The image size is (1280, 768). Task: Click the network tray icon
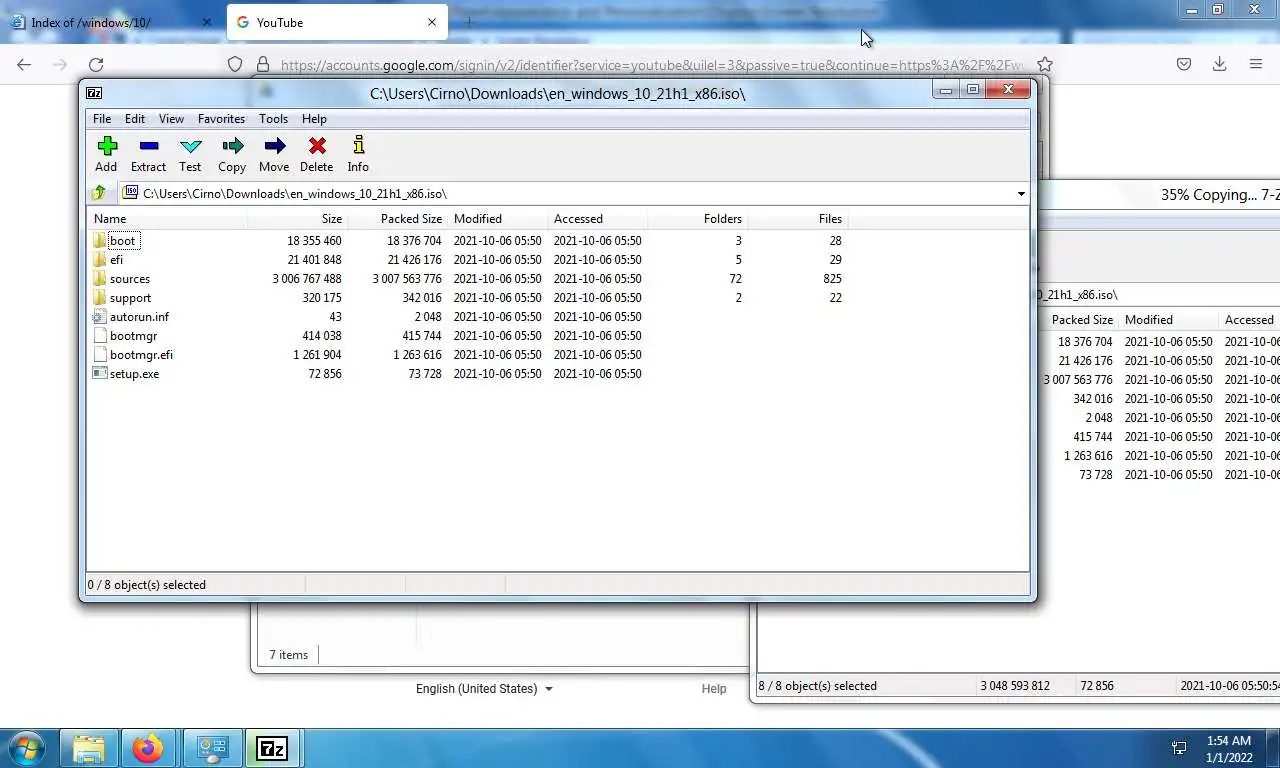point(1179,748)
